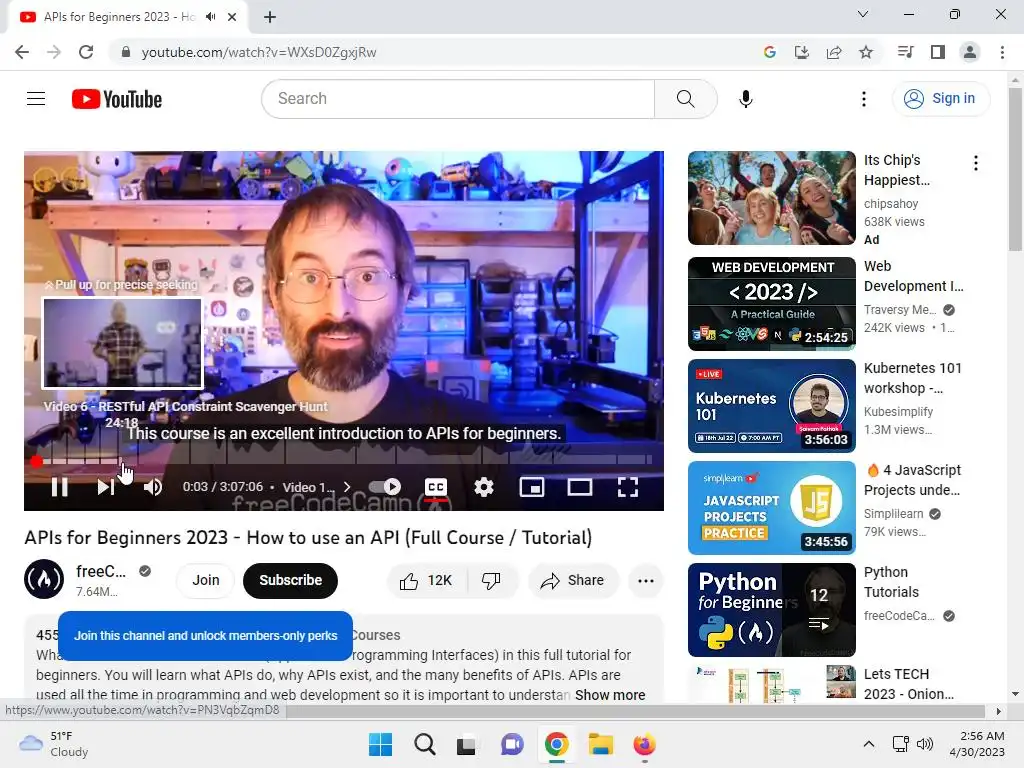Open a new browser tab
Image resolution: width=1024 pixels, height=768 pixels.
(270, 17)
